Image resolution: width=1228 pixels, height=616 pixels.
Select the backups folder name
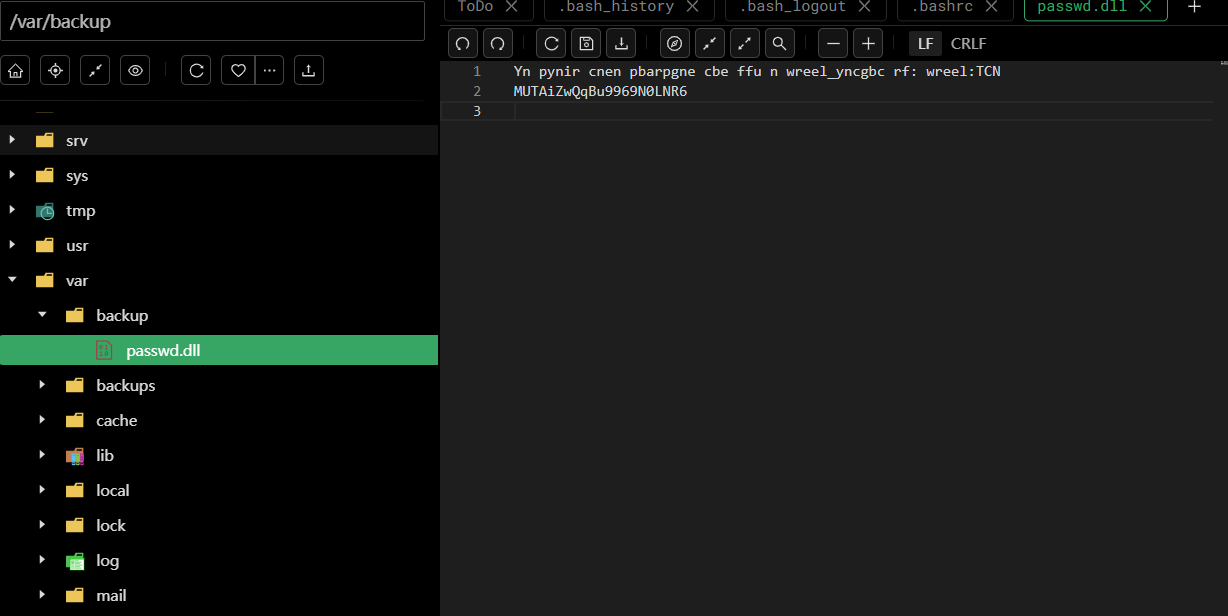[x=126, y=385]
